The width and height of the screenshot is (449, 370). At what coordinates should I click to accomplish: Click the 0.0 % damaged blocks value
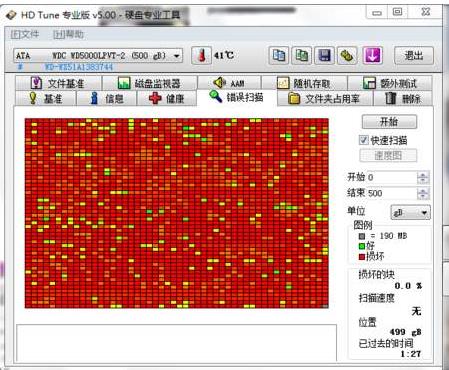coord(408,286)
